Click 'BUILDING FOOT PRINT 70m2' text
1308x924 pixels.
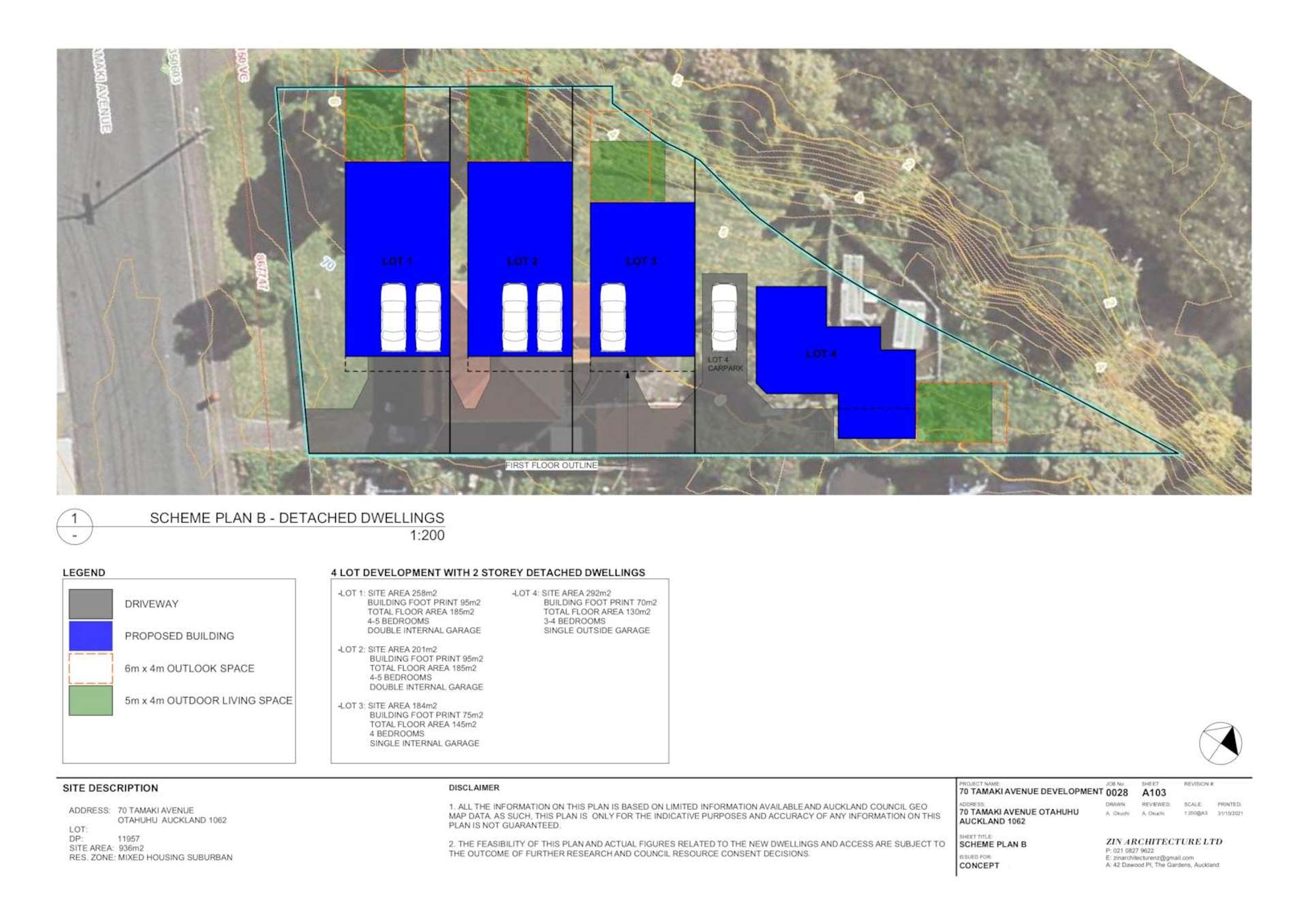click(600, 603)
